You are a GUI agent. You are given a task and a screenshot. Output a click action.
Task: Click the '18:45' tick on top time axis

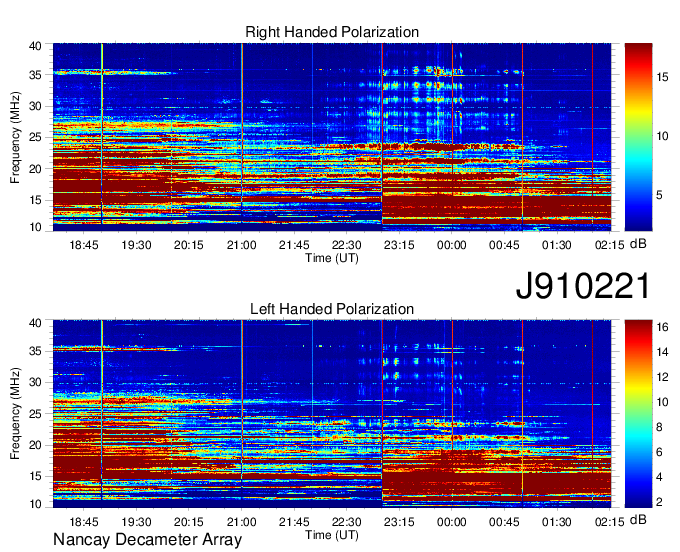(84, 245)
